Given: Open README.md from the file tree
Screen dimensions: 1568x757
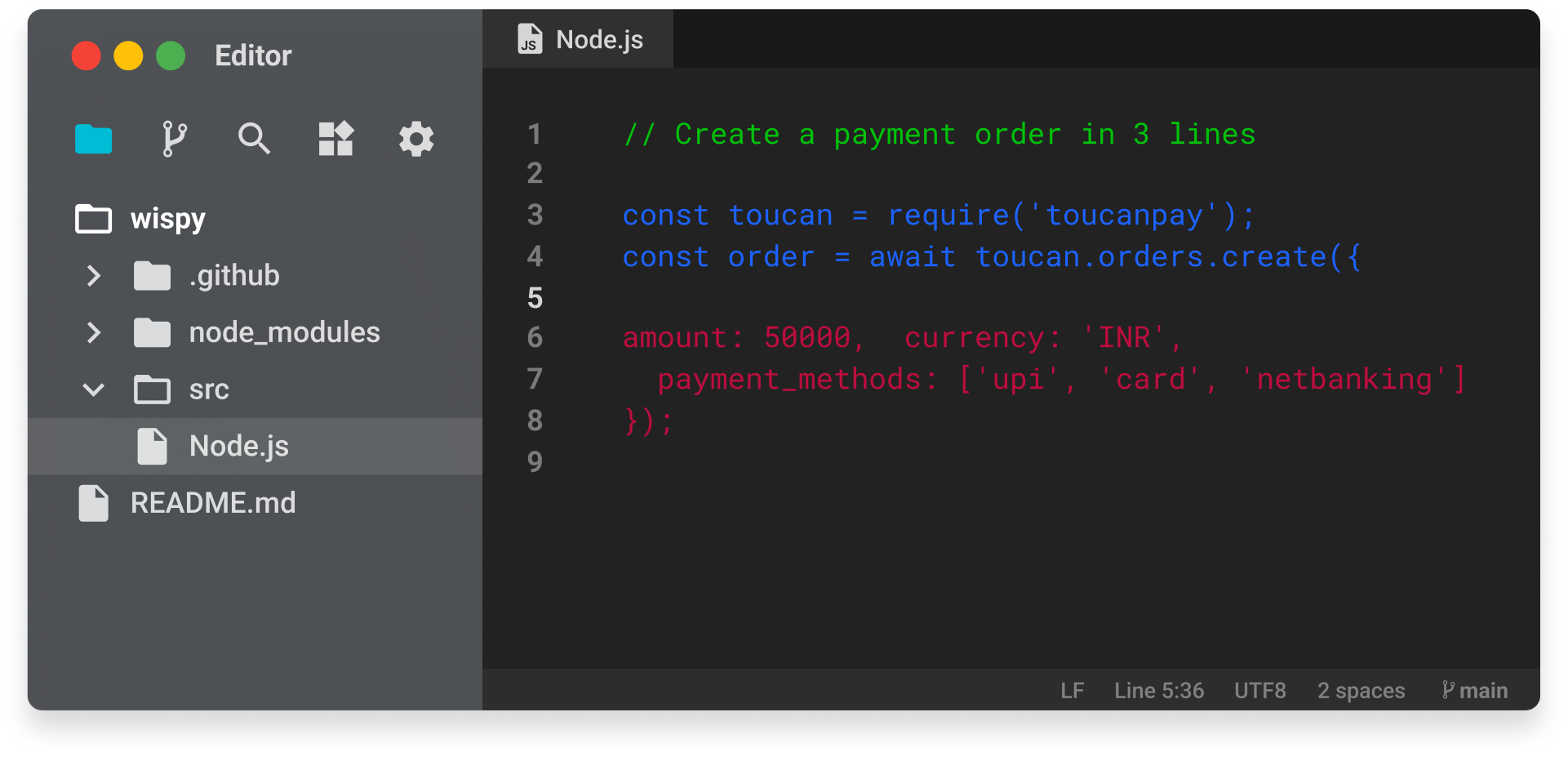Looking at the screenshot, I should 213,503.
